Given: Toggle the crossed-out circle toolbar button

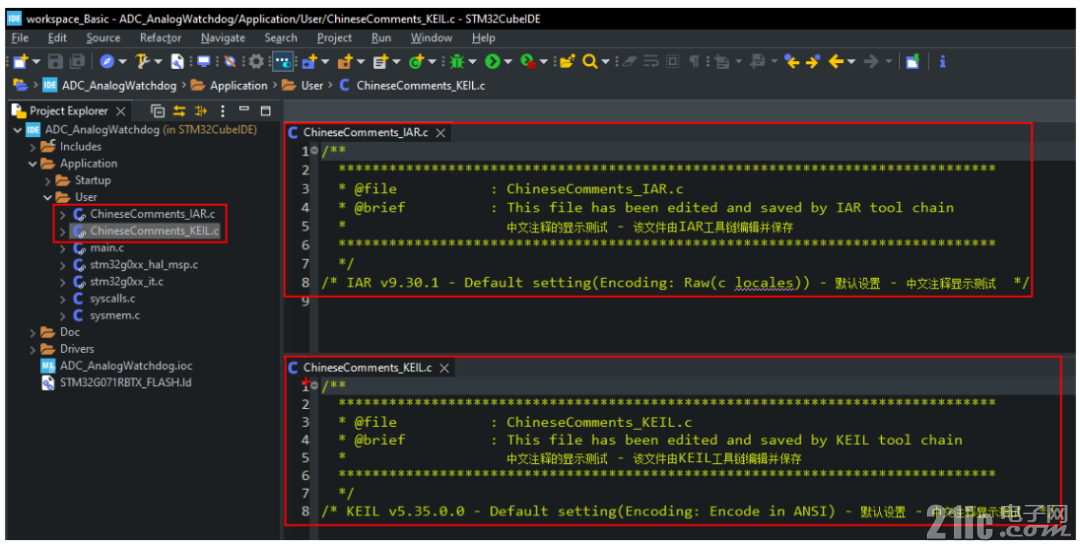Looking at the screenshot, I should tap(230, 61).
